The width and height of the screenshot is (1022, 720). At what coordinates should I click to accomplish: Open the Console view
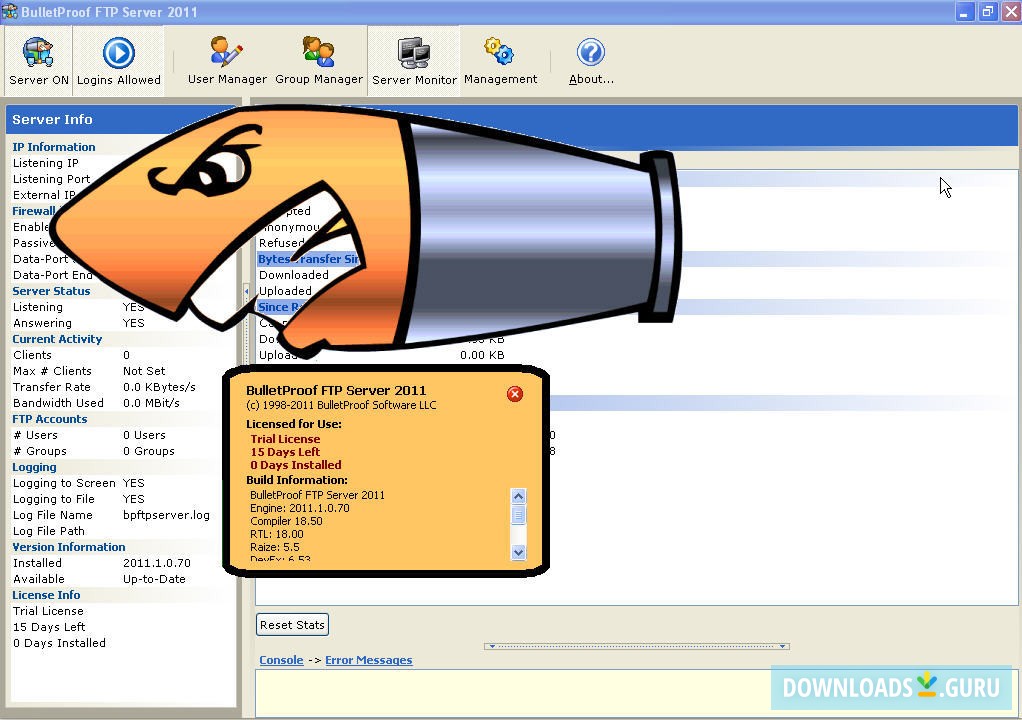pyautogui.click(x=281, y=660)
